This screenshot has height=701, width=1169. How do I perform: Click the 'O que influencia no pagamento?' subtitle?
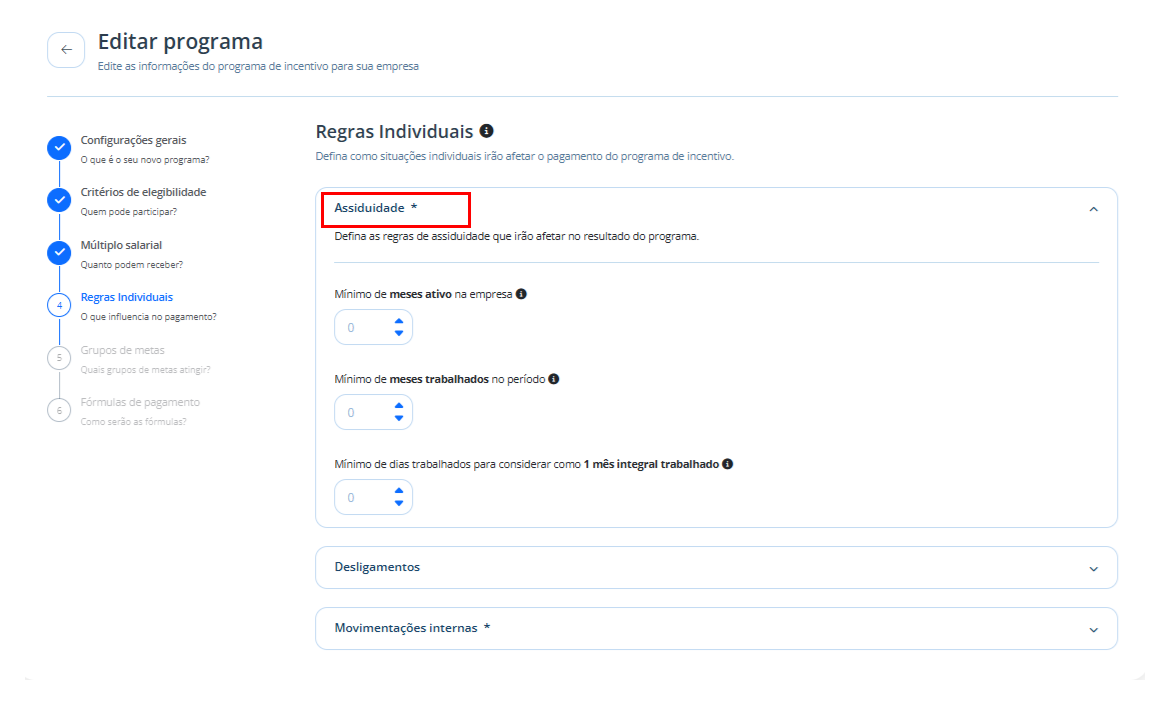148,317
